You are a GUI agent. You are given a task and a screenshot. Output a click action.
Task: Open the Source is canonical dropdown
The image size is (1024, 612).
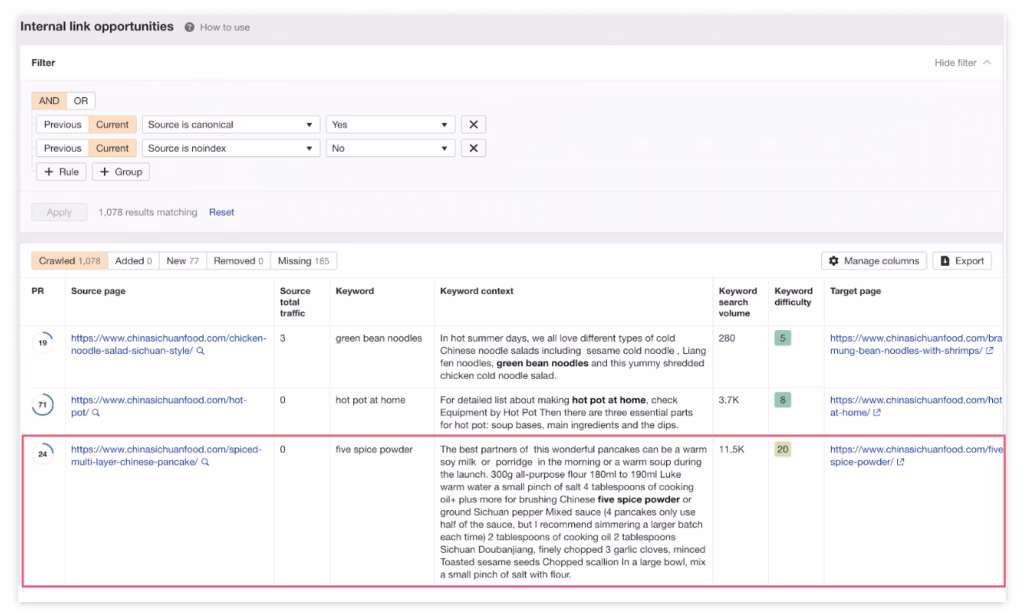(x=230, y=125)
